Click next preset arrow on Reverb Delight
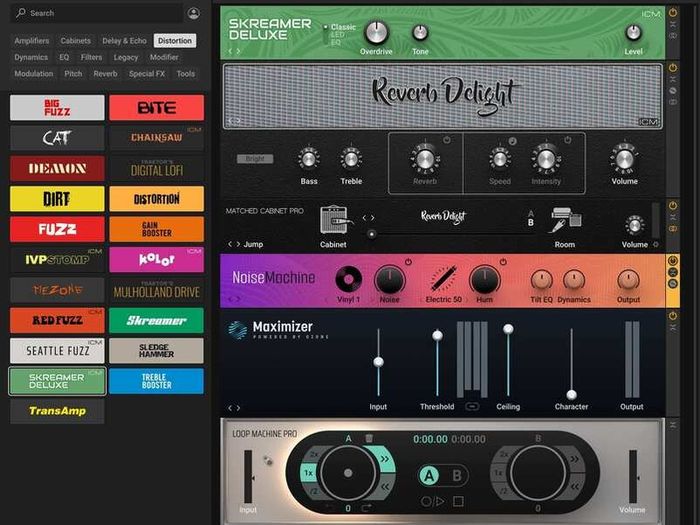The image size is (700, 525). pos(238,121)
